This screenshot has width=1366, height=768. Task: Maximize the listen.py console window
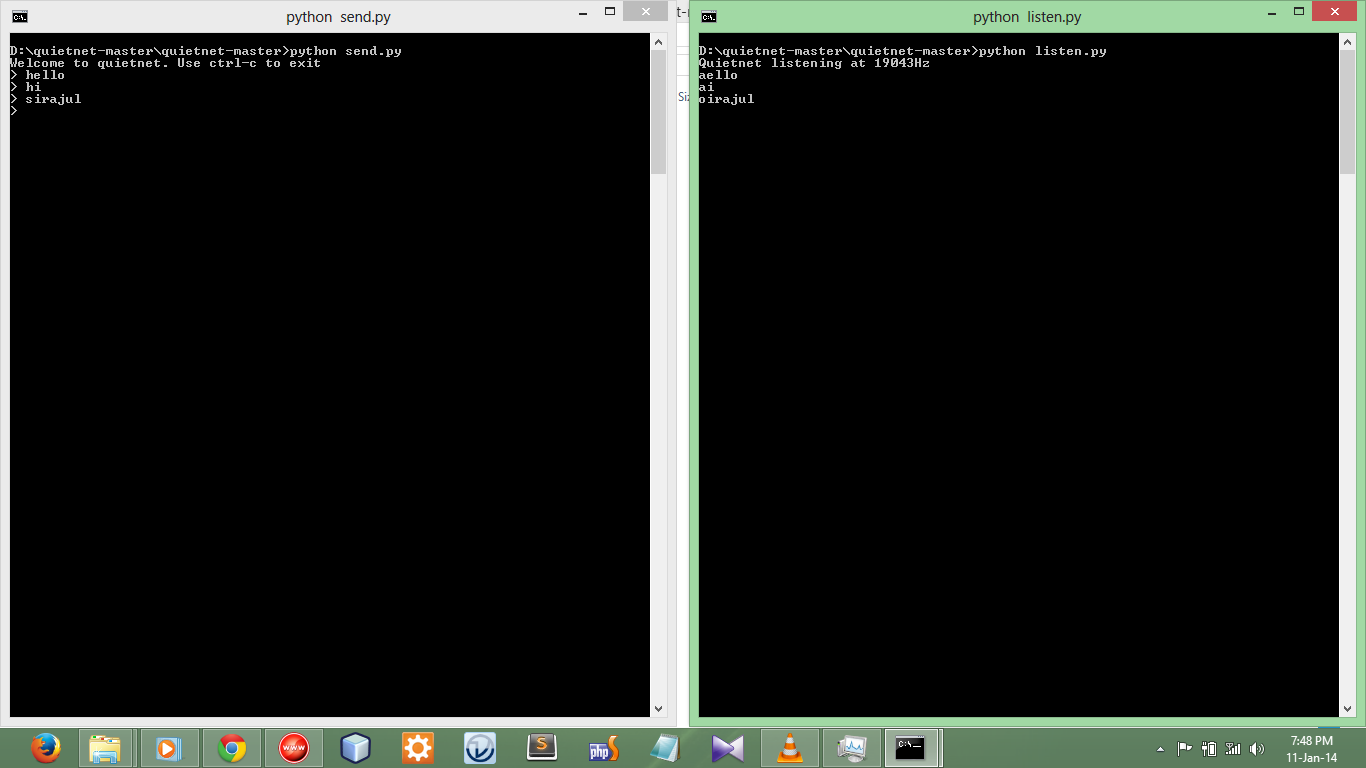coord(1298,12)
